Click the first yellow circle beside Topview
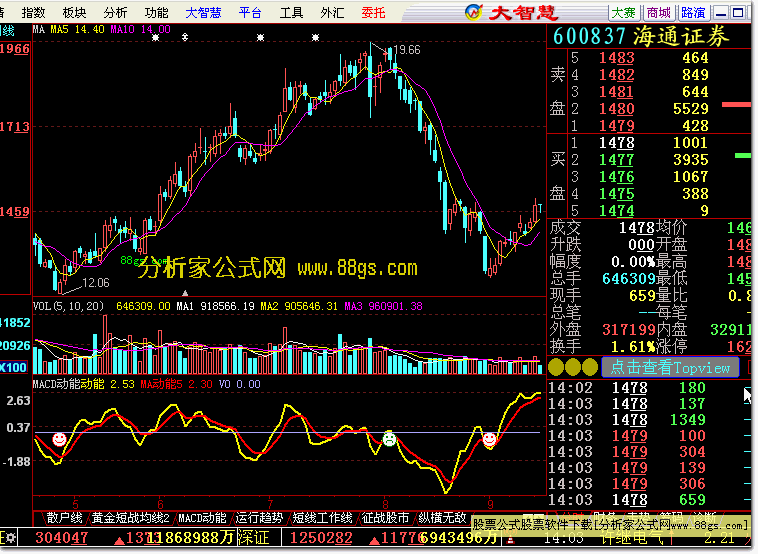 556,367
